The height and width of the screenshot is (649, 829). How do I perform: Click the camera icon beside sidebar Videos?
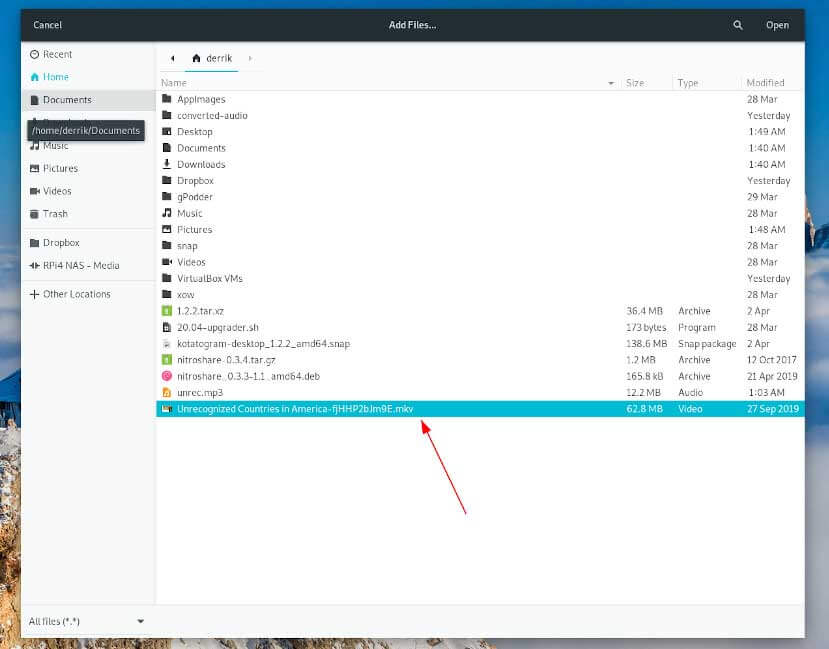(34, 191)
